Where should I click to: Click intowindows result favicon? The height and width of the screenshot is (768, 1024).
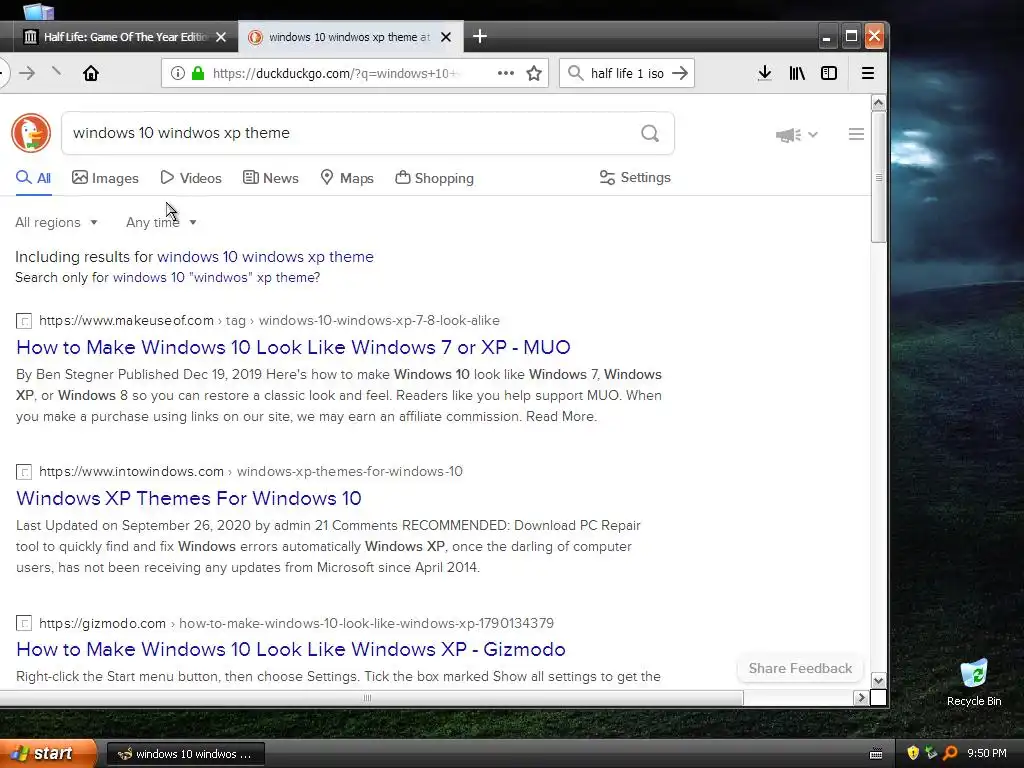(x=24, y=472)
